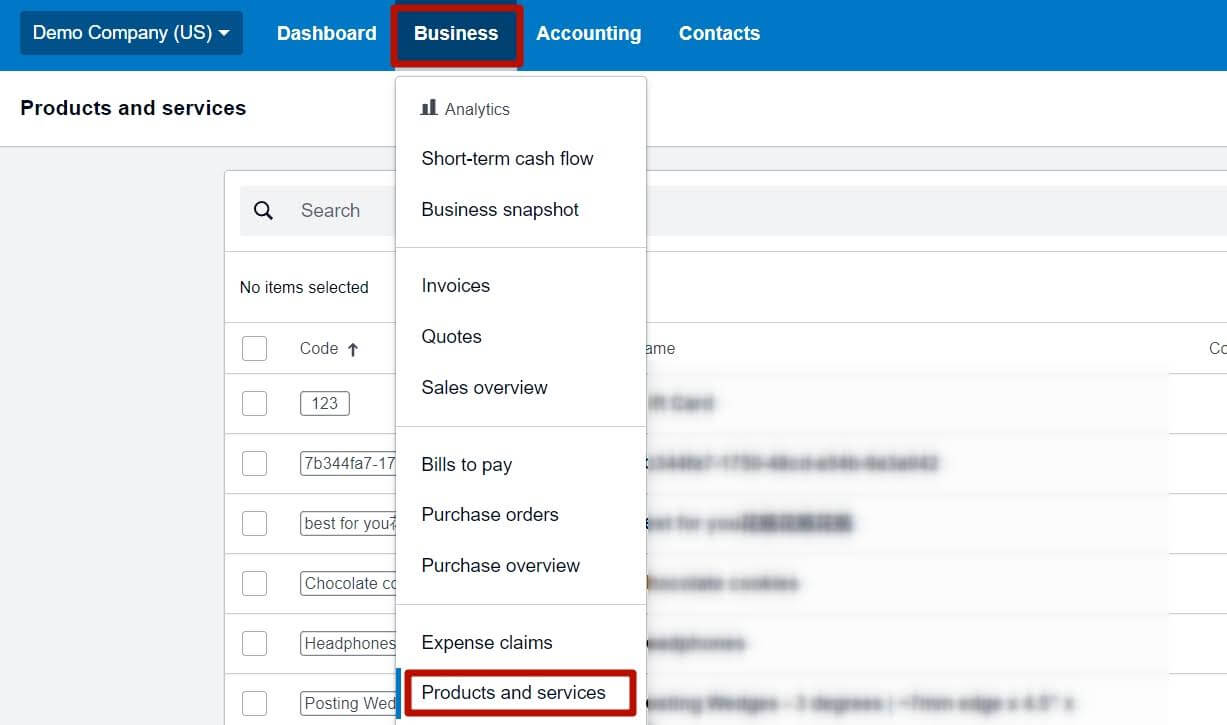Select Purchase orders
The image size is (1227, 725).
(489, 514)
